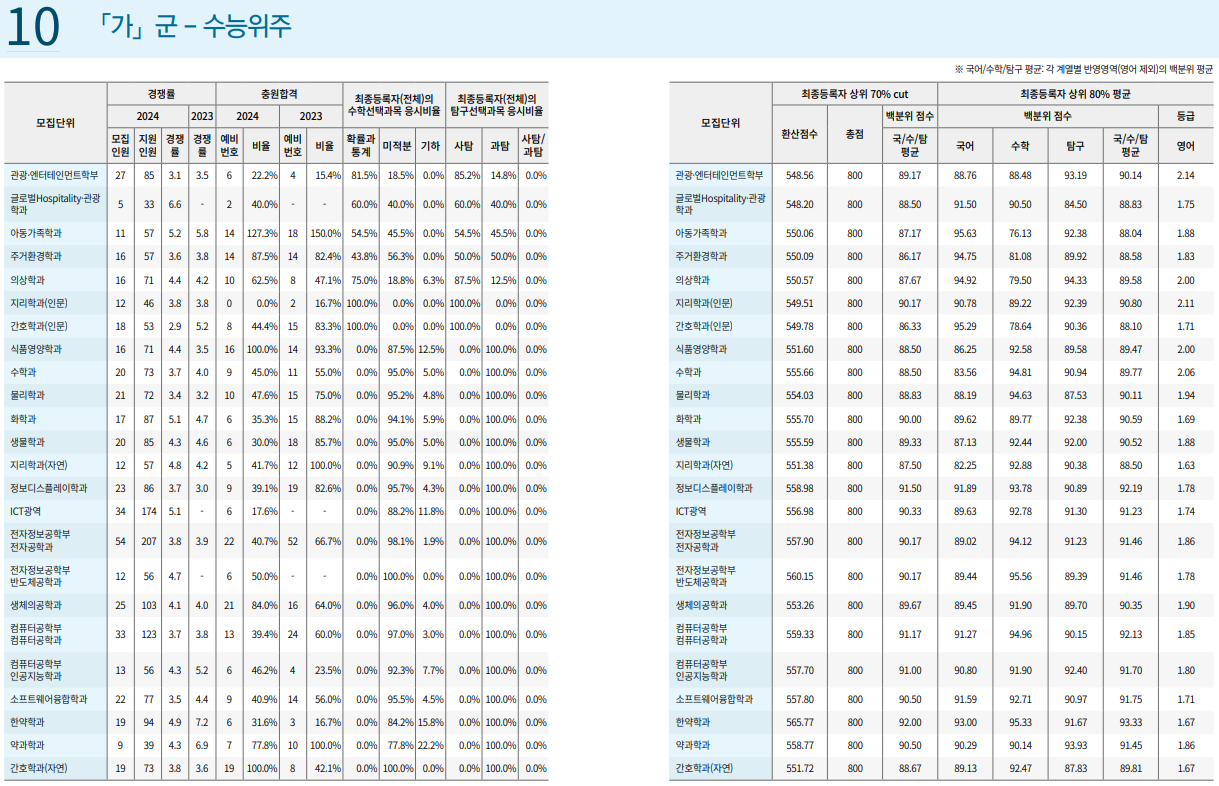The width and height of the screenshot is (1219, 786).
Task: Click '한약학과' in the 70% cut table
Action: tap(692, 722)
